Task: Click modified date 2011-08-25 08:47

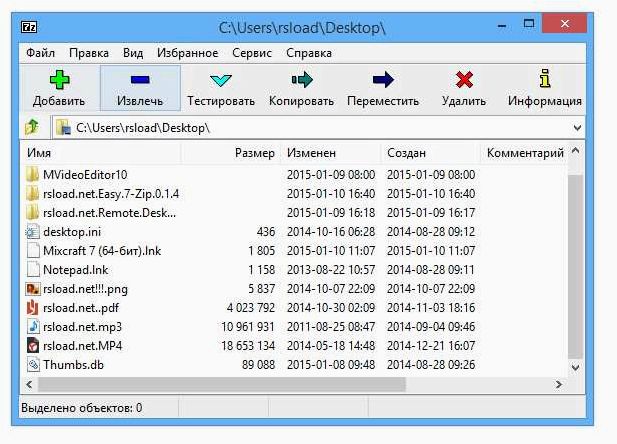Action: tap(331, 327)
